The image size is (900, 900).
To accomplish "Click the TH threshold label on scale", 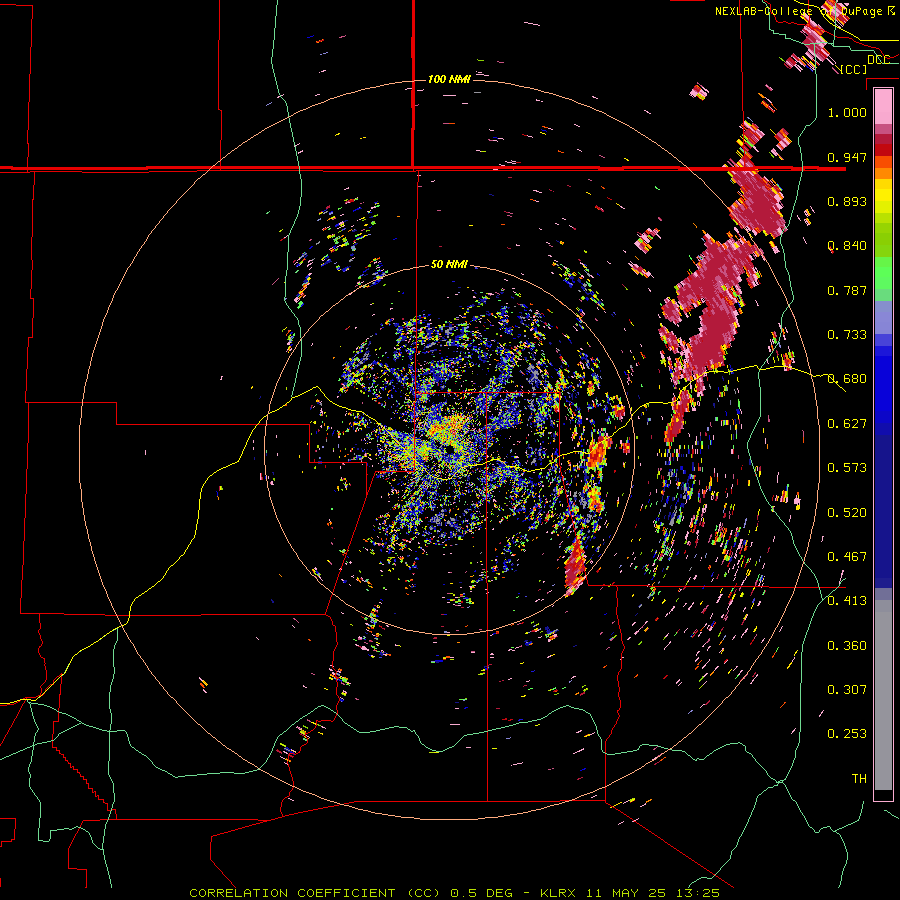I will click(859, 779).
